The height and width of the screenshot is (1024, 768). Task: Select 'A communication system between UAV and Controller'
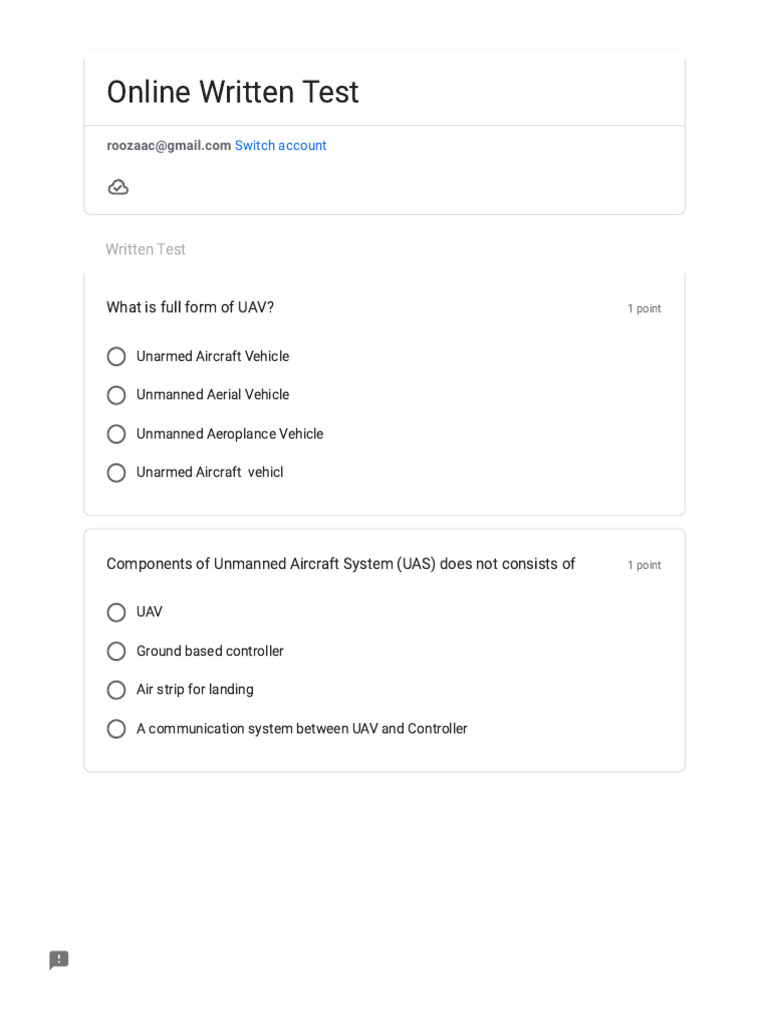(117, 729)
